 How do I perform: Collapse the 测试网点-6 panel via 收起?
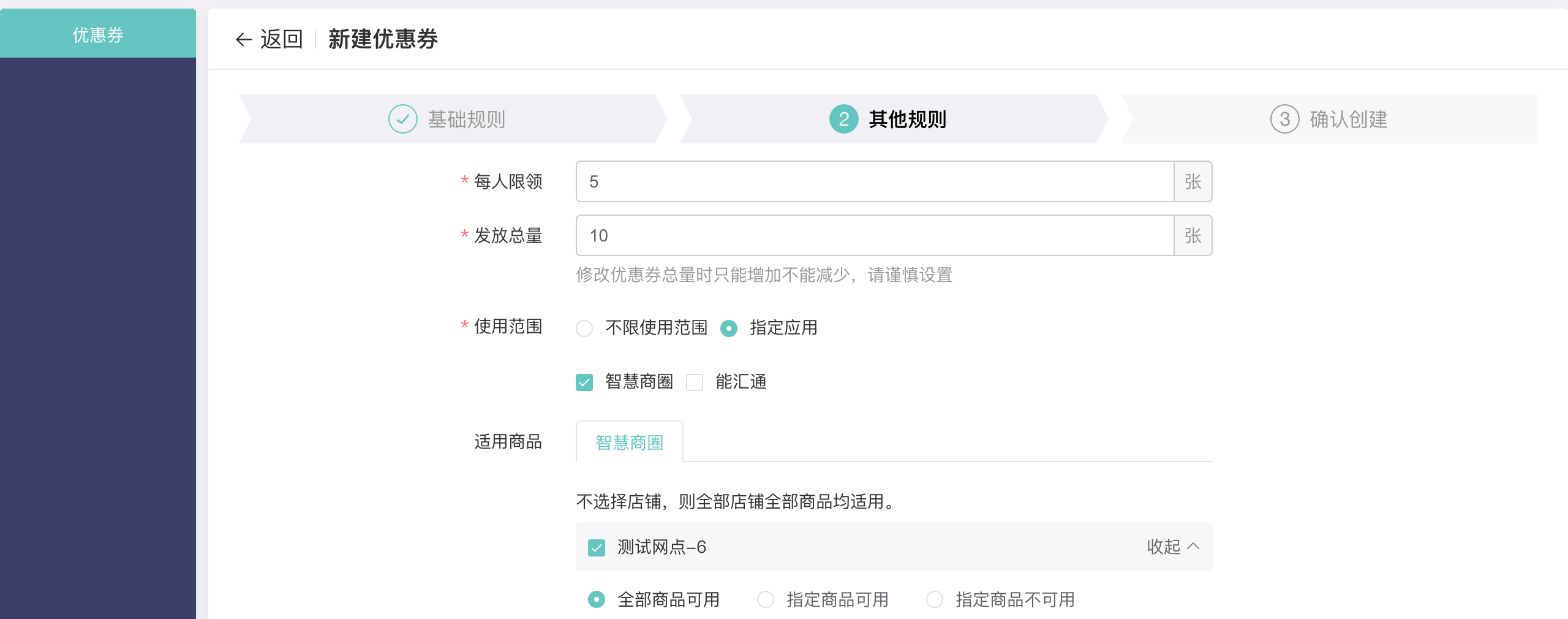1163,547
